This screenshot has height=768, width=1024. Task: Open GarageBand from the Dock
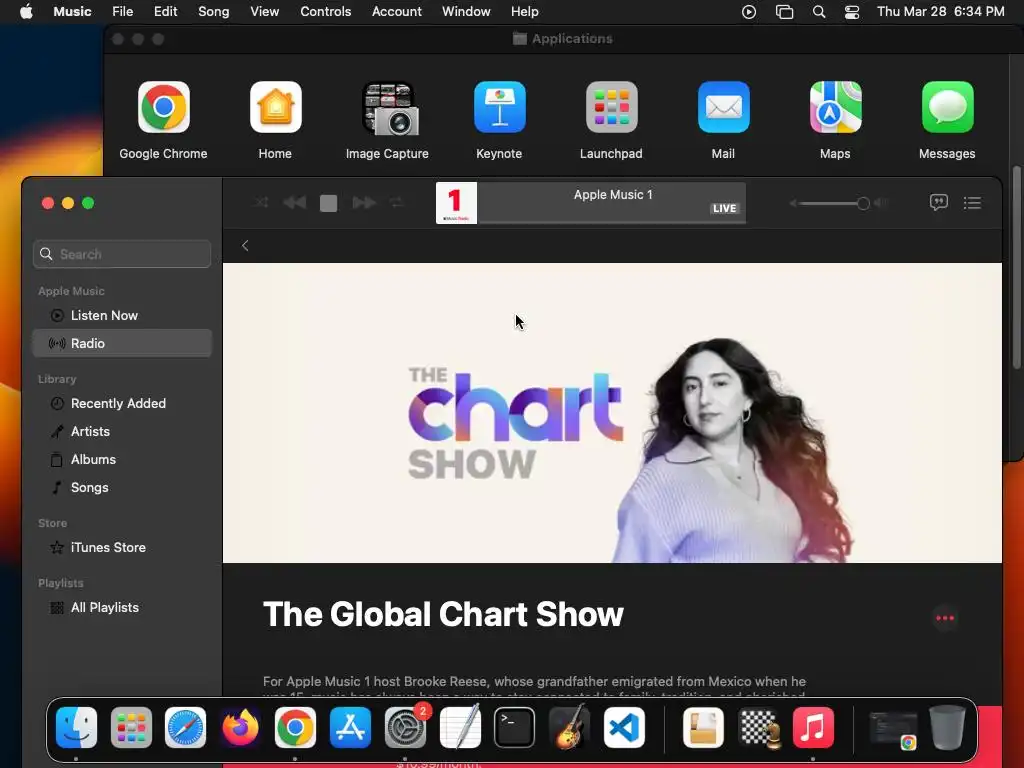pos(569,728)
